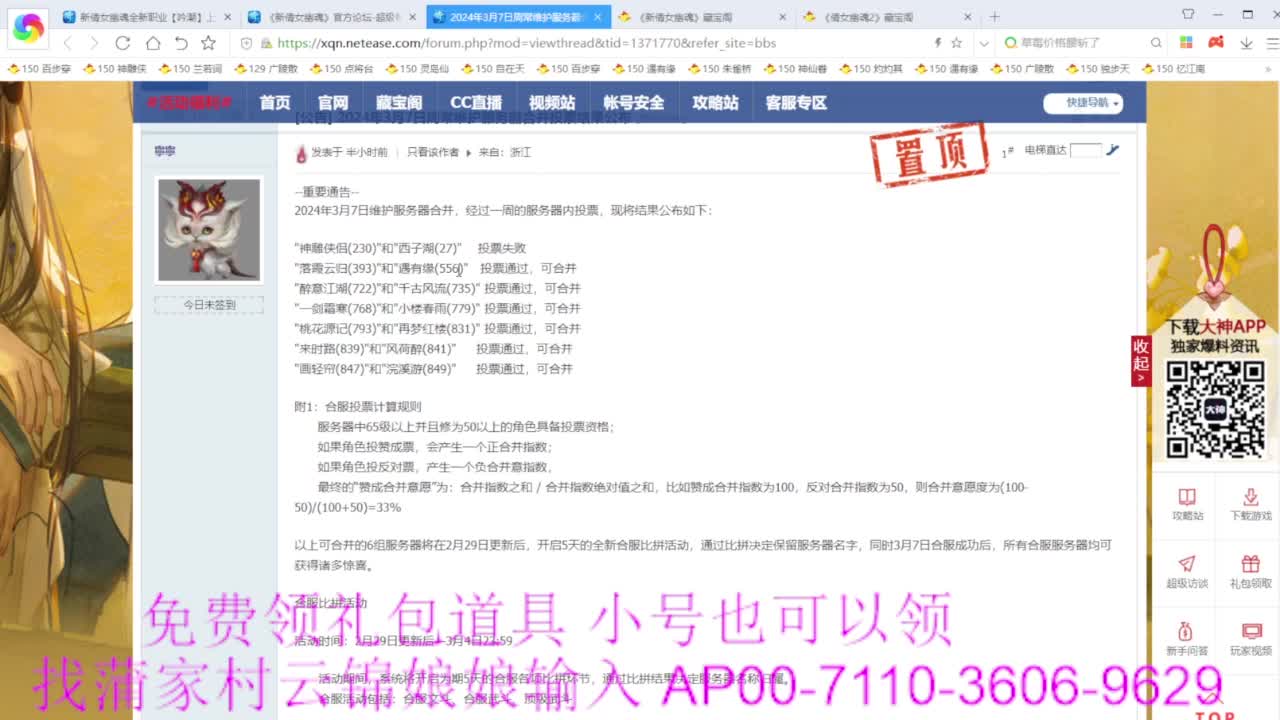Viewport: 1280px width, 720px height.
Task: Collapse the 收起 side panel tab
Action: [1141, 360]
